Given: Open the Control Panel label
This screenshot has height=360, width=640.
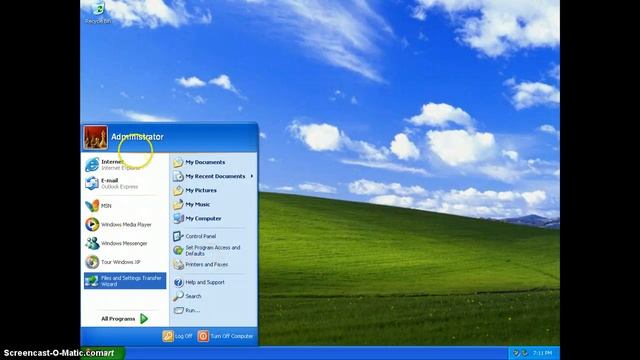Looking at the screenshot, I should tap(200, 236).
